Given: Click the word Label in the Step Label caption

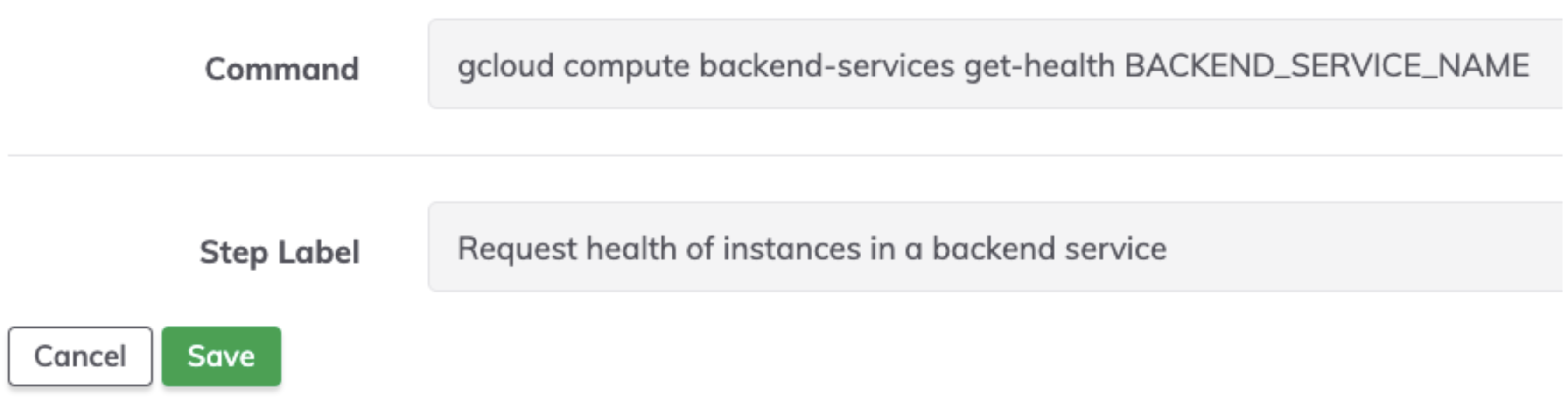Looking at the screenshot, I should [318, 251].
